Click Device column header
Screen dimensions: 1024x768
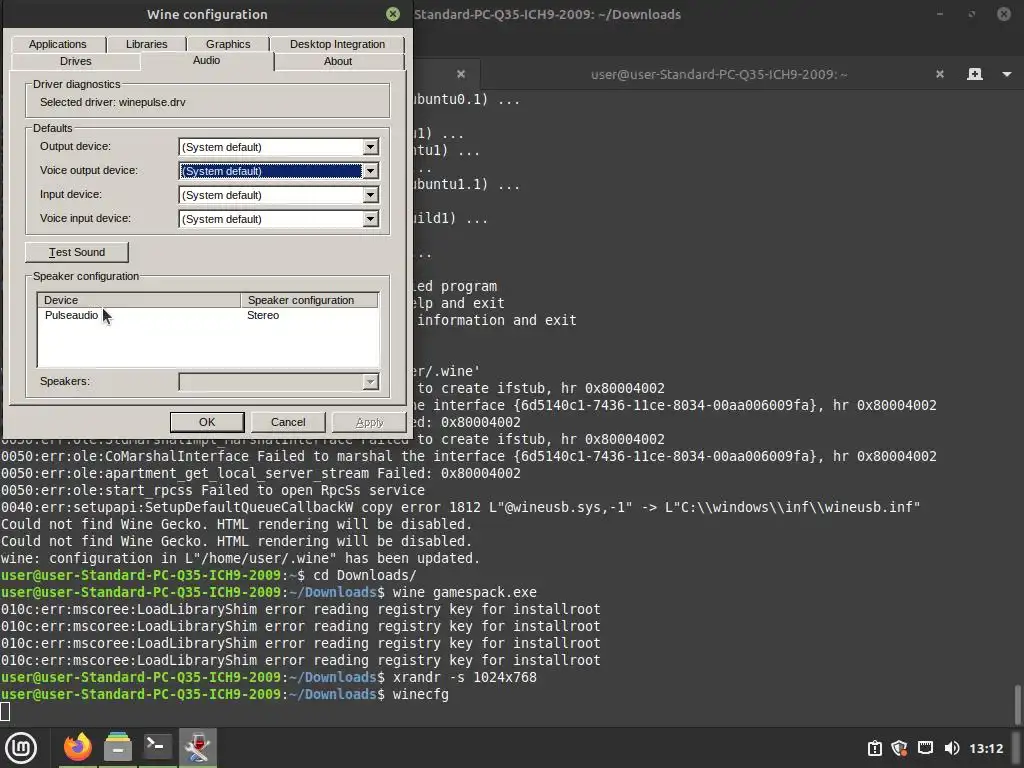click(x=139, y=300)
